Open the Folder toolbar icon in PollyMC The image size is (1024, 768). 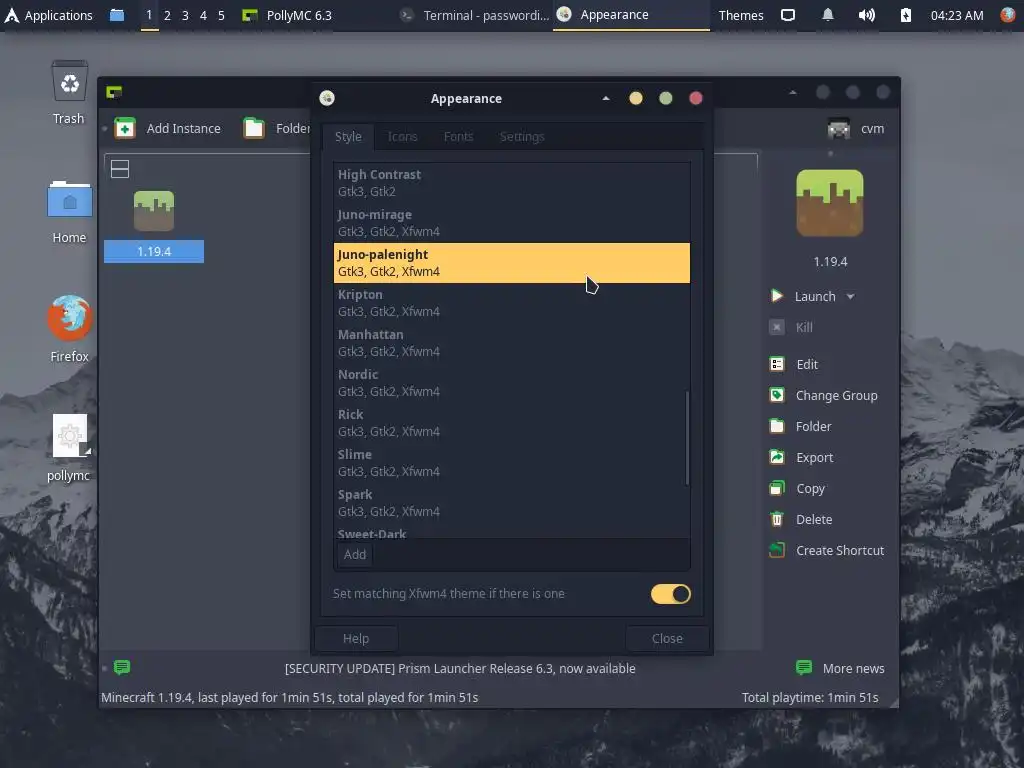coord(253,128)
